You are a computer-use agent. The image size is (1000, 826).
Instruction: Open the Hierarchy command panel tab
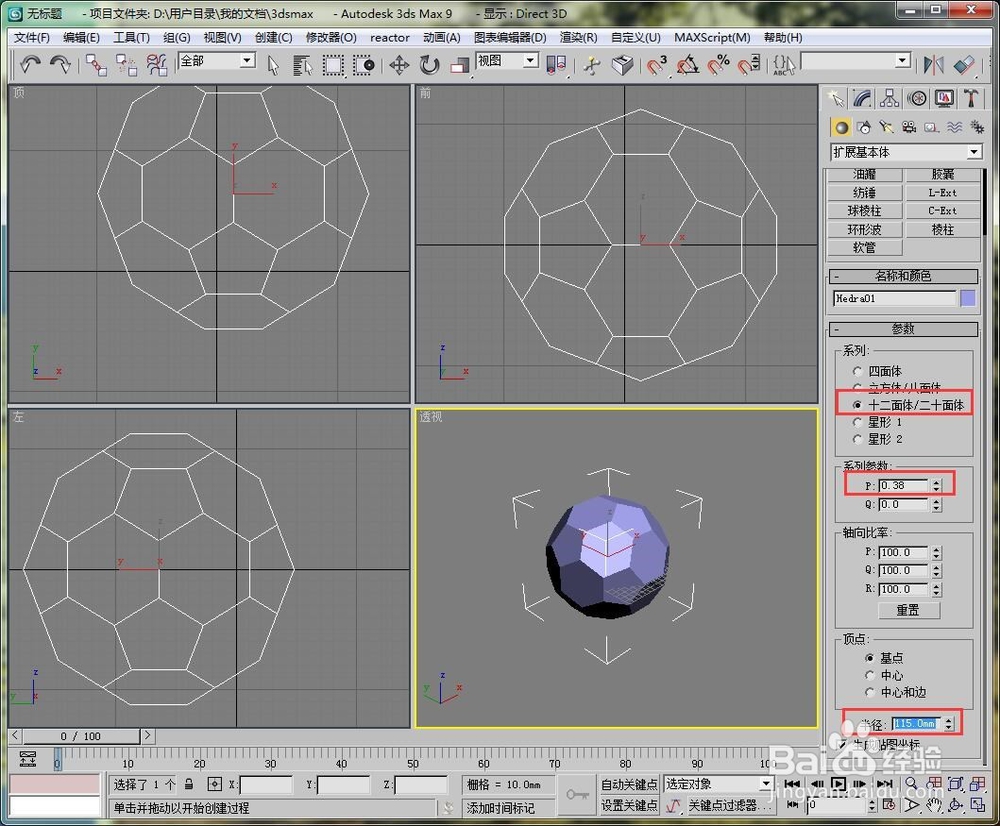click(890, 98)
